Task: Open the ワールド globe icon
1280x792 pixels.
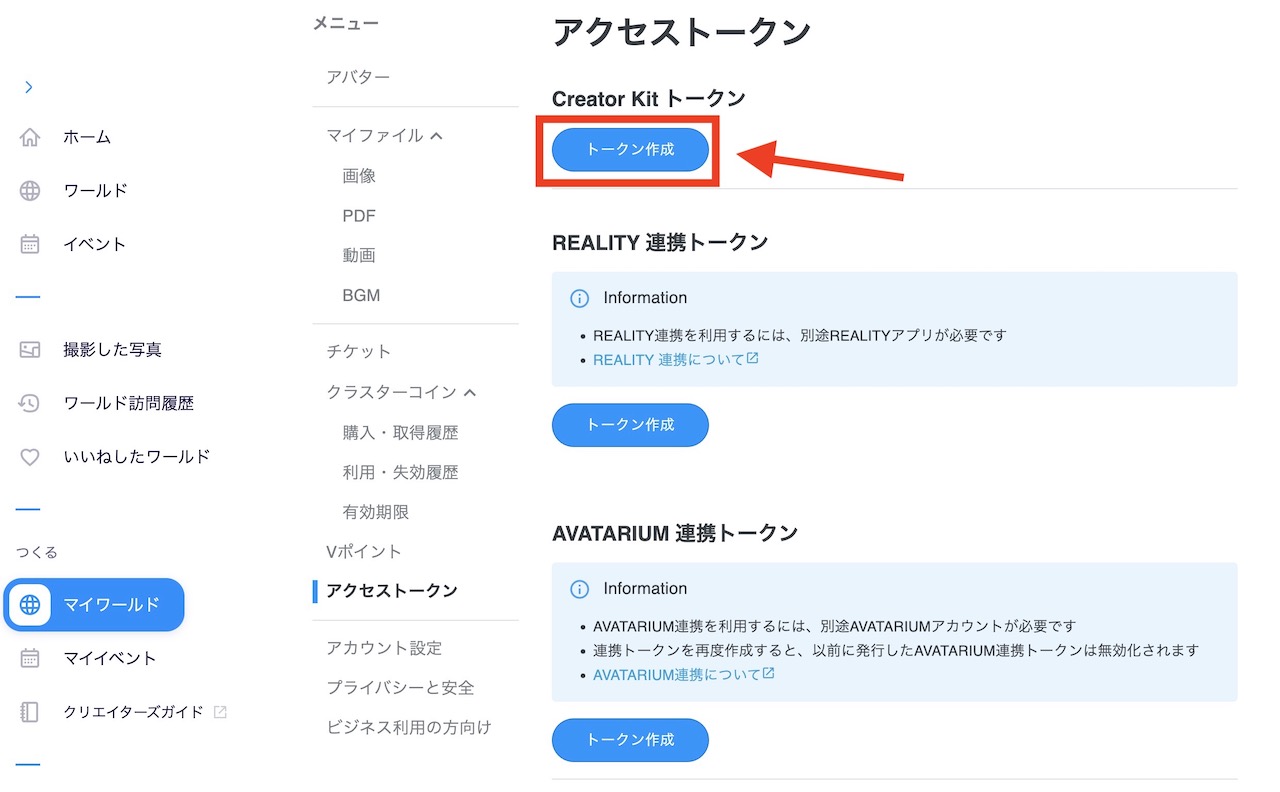Action: click(x=30, y=190)
